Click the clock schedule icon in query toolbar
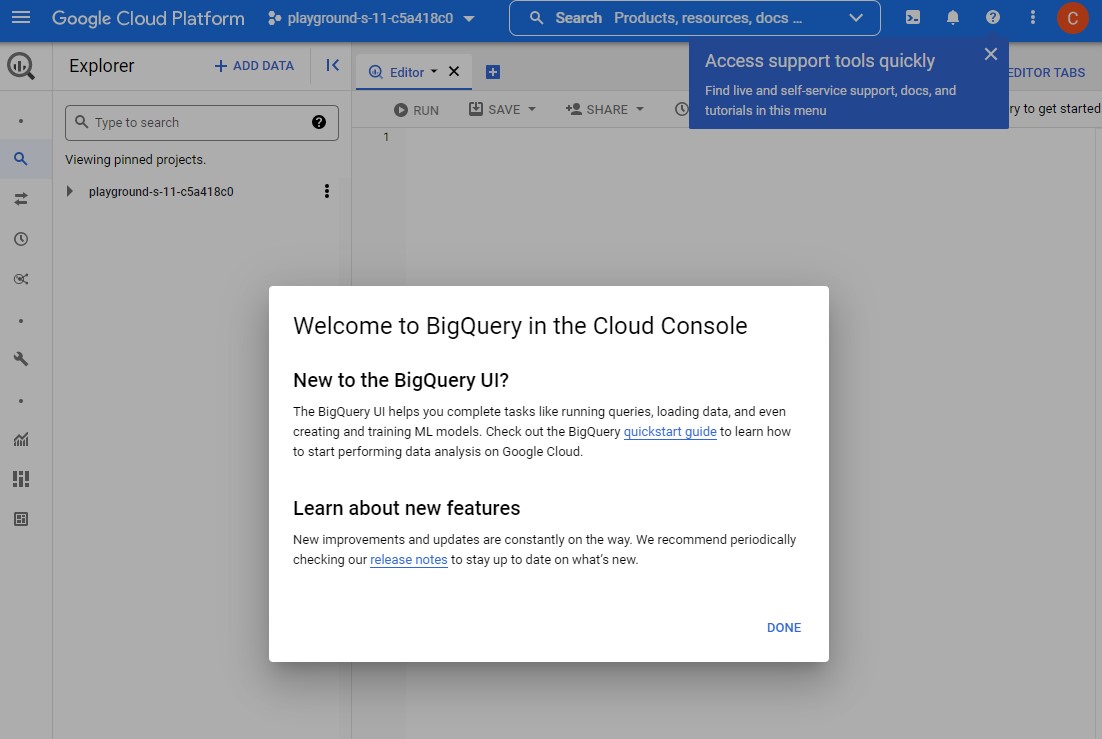 pos(680,110)
